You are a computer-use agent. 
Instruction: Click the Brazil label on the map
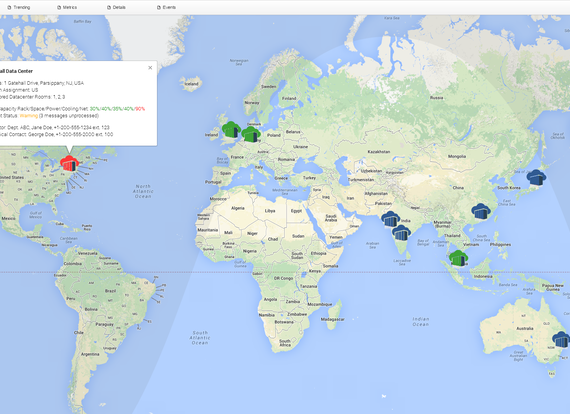[111, 291]
